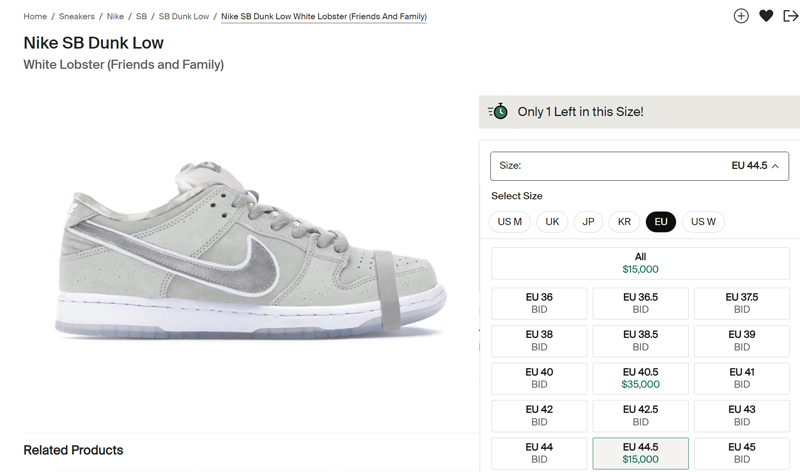Viewport: 800px width, 472px height.
Task: Choose the US W size unit
Action: tap(703, 222)
